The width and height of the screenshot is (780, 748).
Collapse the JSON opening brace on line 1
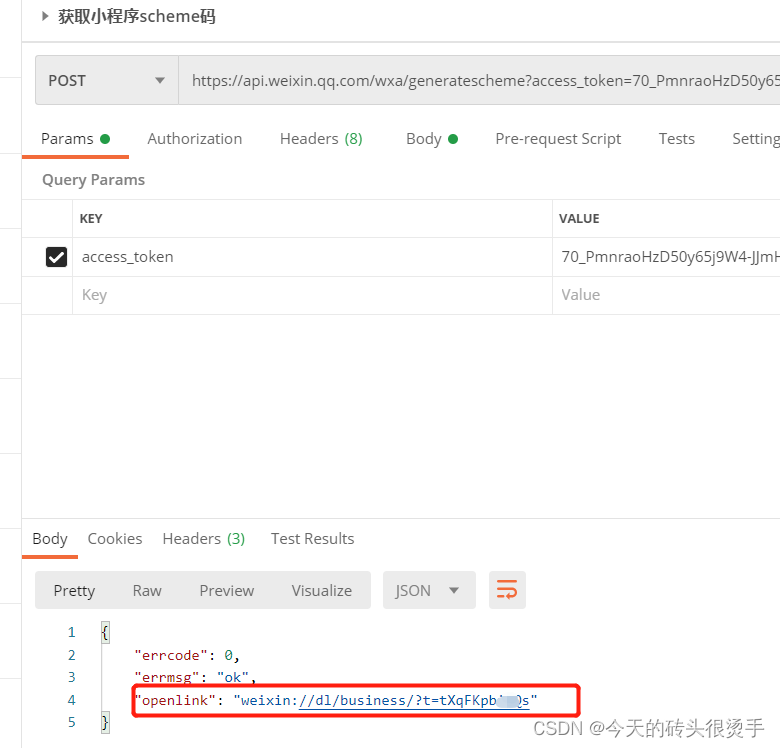coord(105,633)
